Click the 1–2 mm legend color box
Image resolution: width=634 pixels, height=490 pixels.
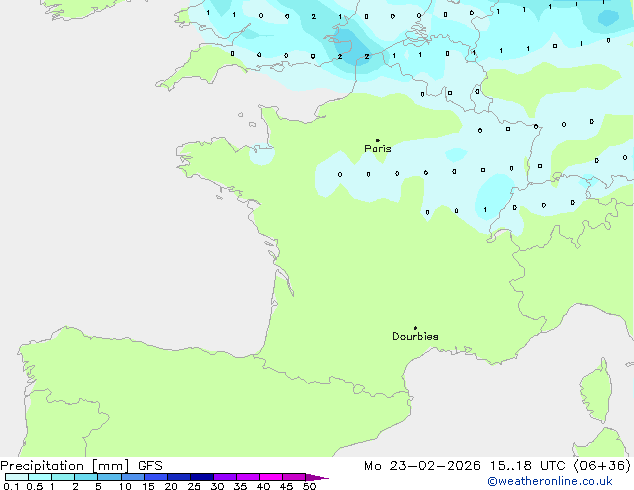click(x=63, y=477)
